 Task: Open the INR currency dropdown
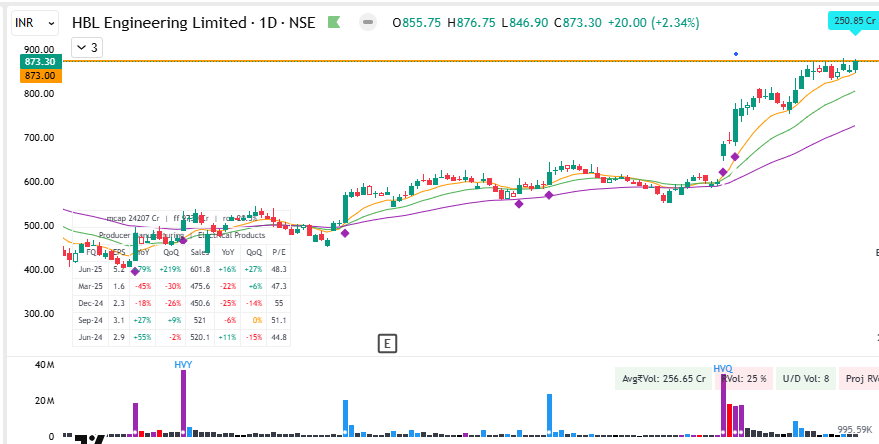pos(35,23)
